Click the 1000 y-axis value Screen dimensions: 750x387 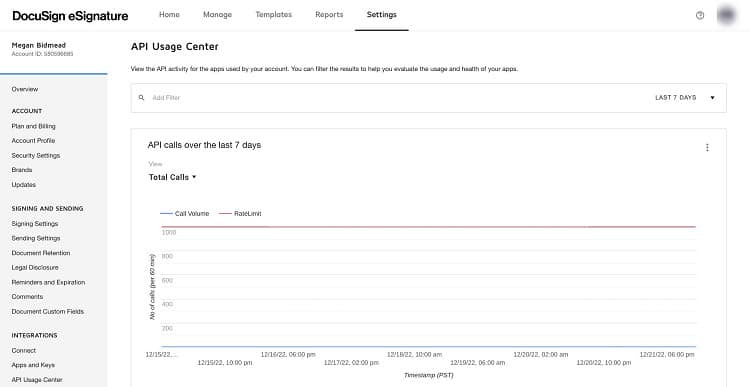[x=169, y=232]
